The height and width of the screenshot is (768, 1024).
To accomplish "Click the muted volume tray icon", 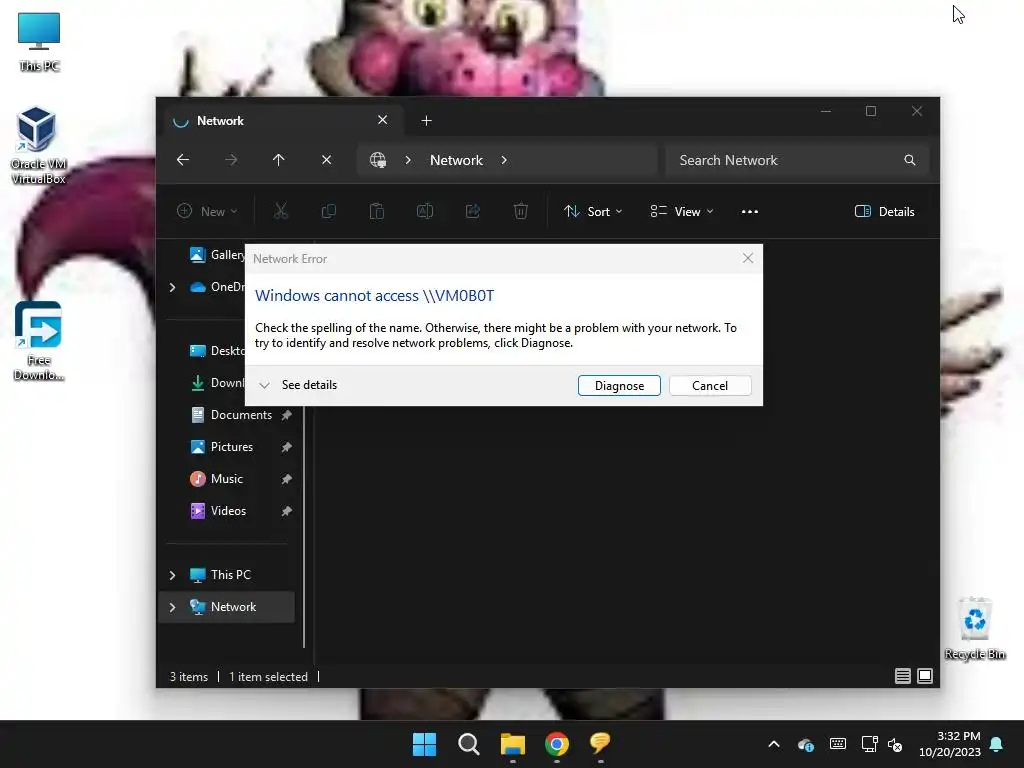I will click(x=895, y=744).
